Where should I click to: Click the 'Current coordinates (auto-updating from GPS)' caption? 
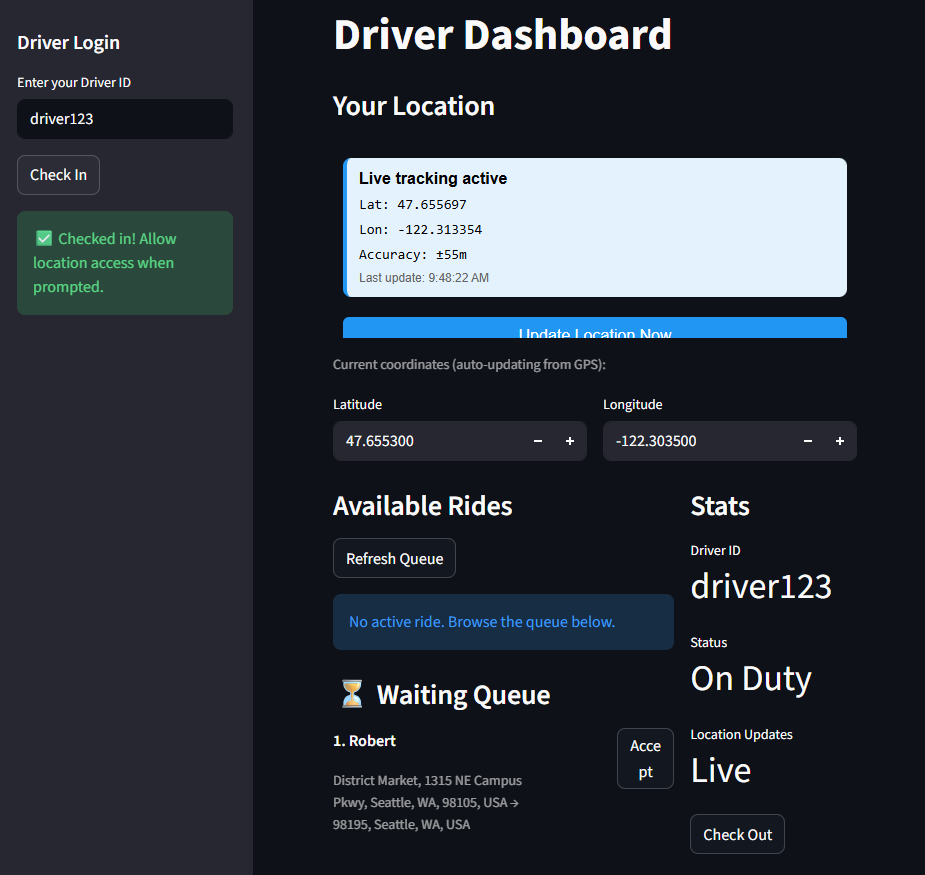click(469, 365)
